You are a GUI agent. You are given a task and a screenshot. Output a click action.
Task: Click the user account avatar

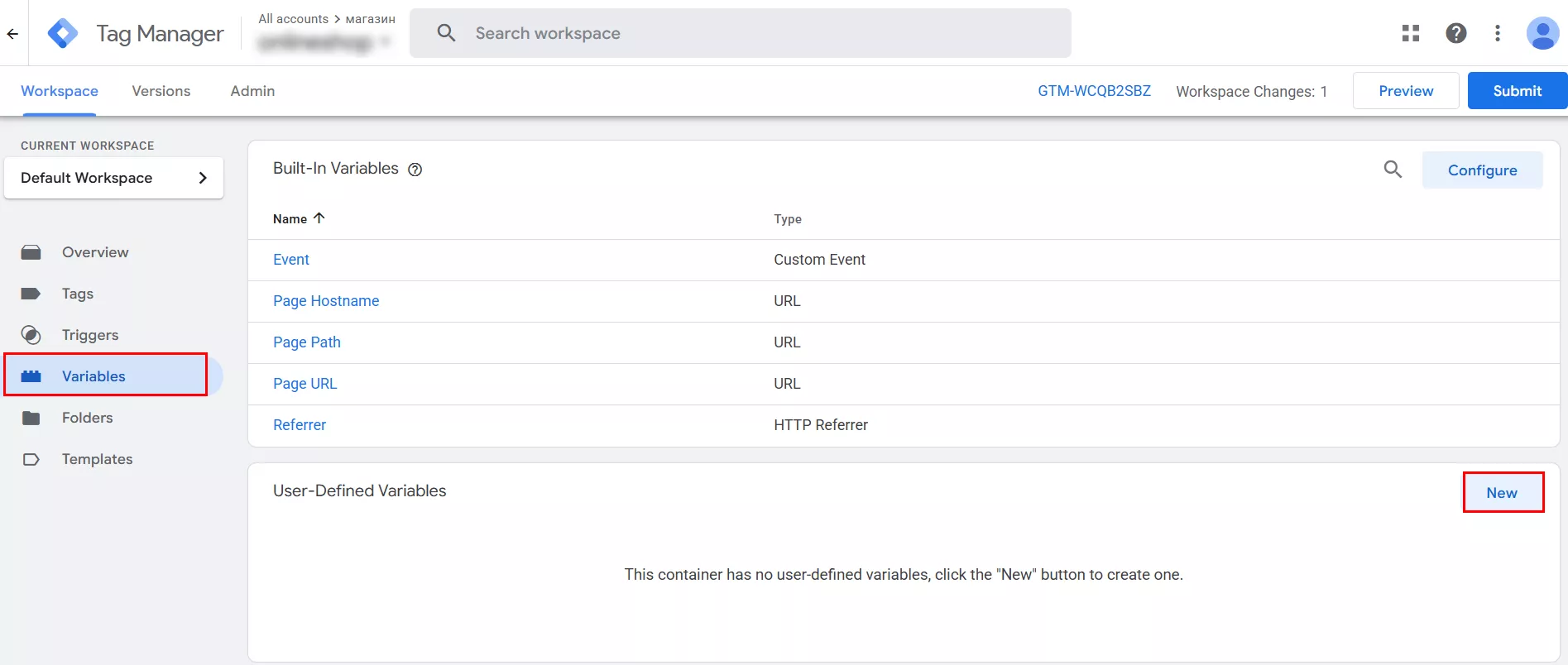click(1542, 33)
